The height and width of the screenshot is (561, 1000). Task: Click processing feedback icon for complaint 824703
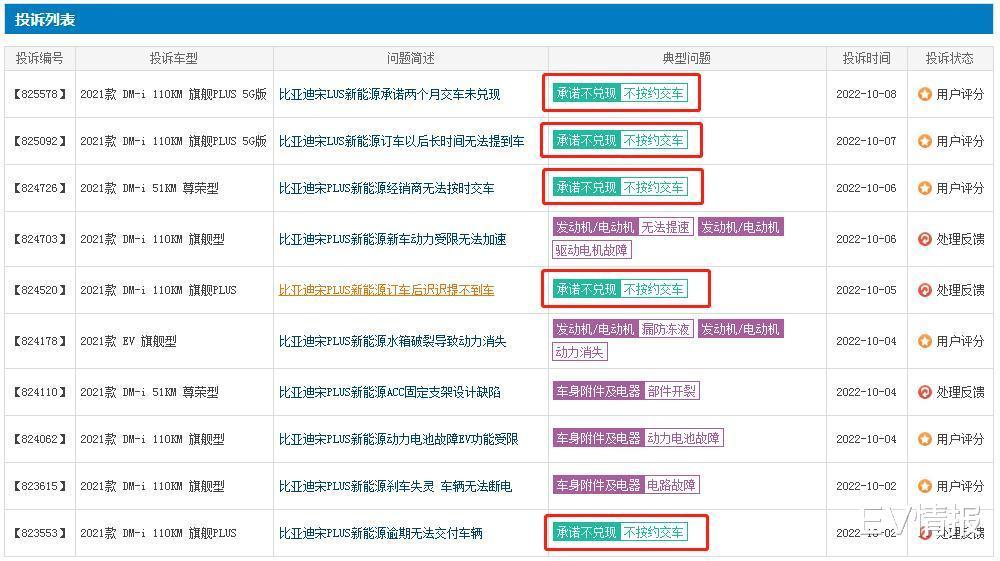(924, 239)
